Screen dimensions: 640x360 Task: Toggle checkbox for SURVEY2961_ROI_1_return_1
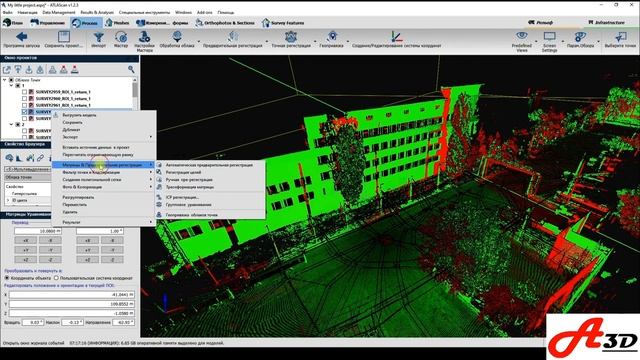(x=24, y=105)
